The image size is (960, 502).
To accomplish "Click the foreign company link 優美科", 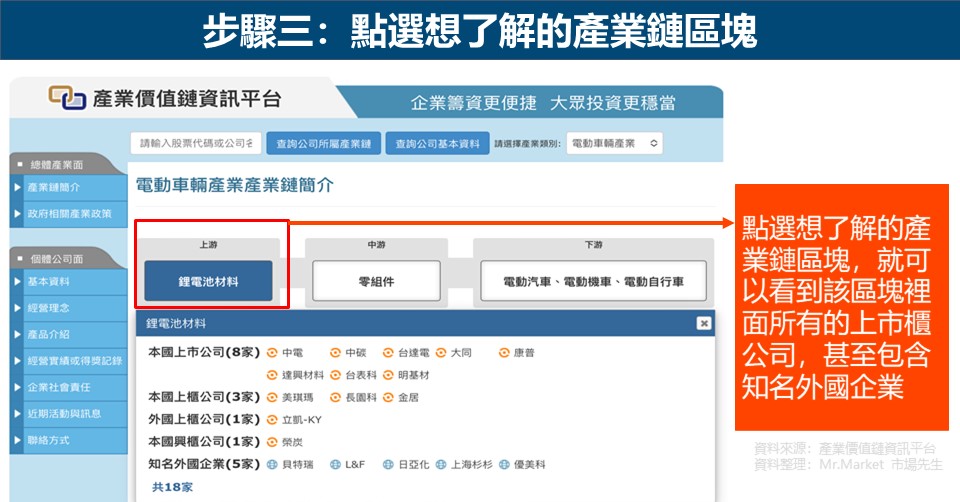I will point(530,464).
